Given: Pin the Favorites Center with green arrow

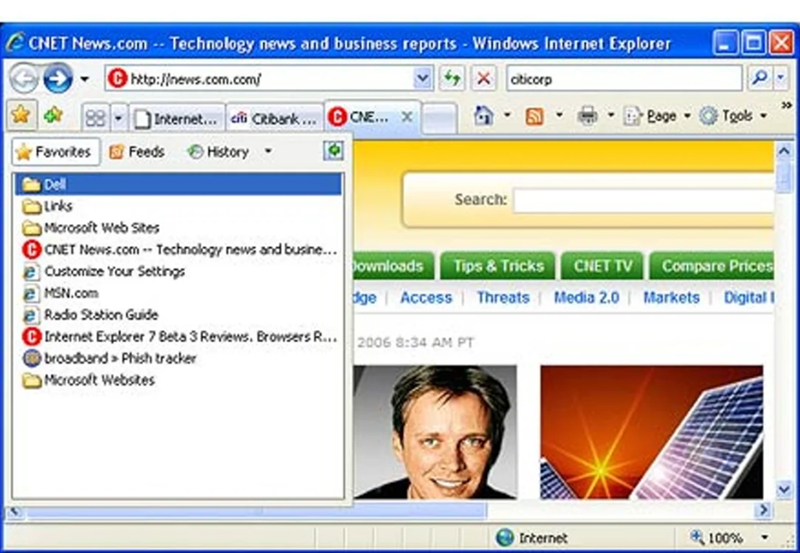Looking at the screenshot, I should coord(333,151).
